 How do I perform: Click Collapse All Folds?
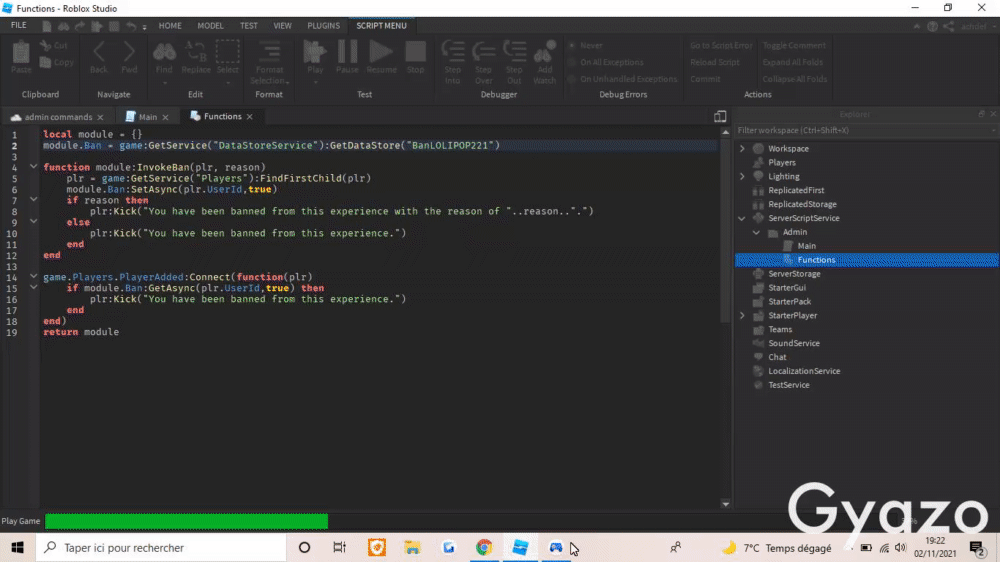pyautogui.click(x=795, y=79)
